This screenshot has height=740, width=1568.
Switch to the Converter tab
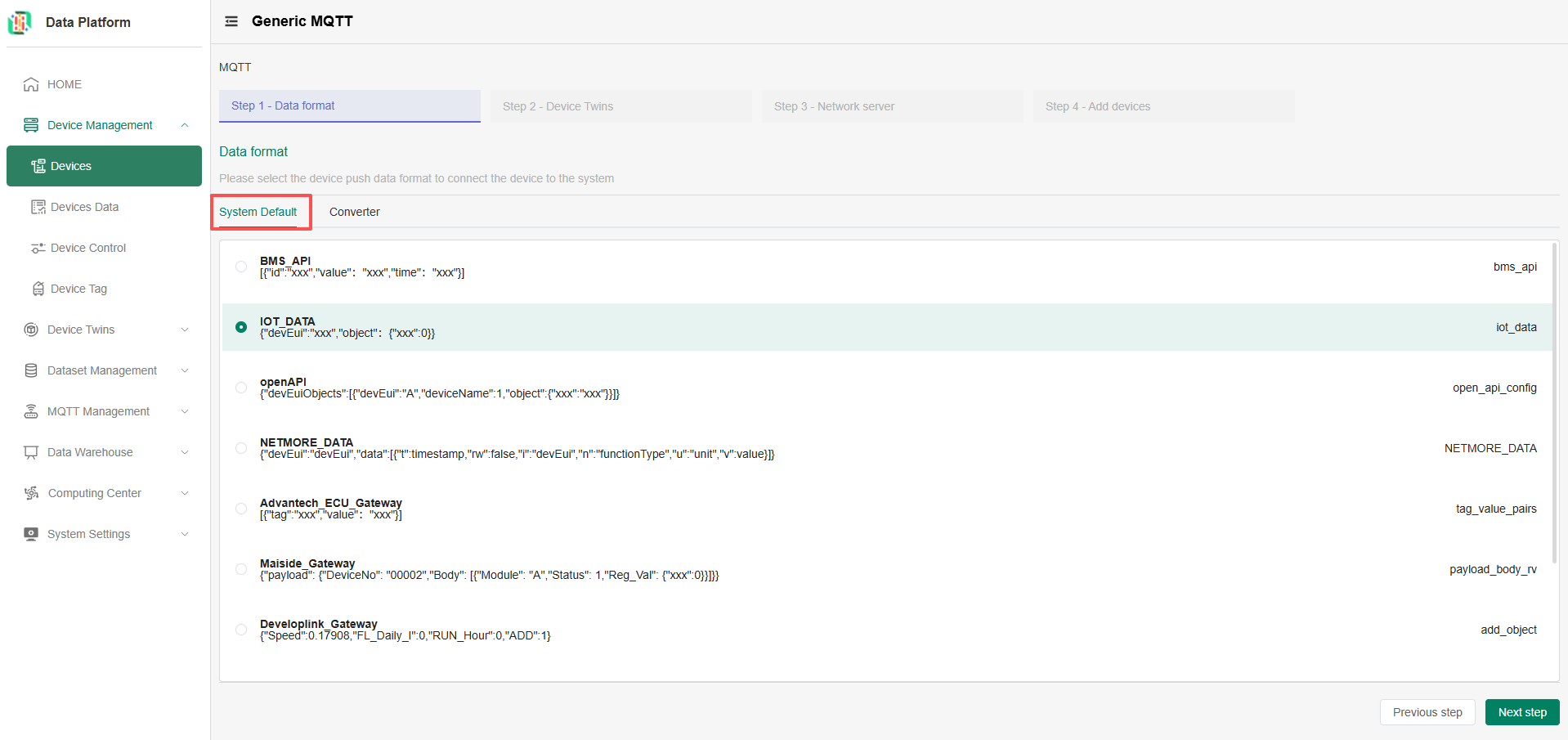[x=354, y=212]
